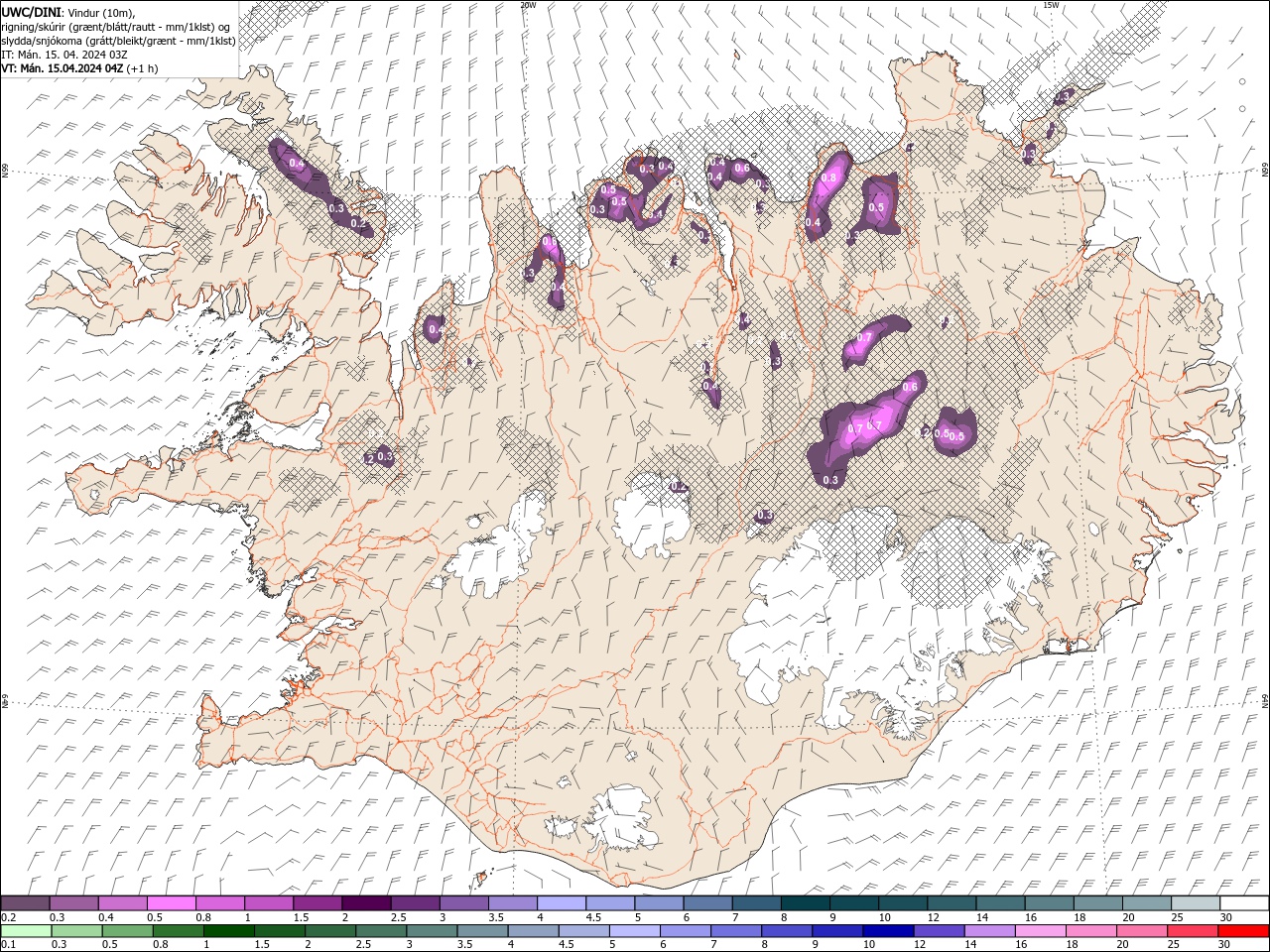This screenshot has width=1270, height=952.
Task: Pick bottom-row legend swatch starting at 8
Action: (x=788, y=931)
